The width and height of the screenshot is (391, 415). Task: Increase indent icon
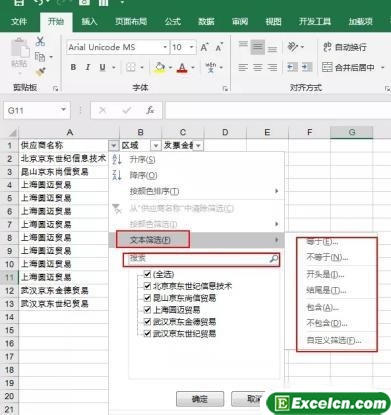307,67
